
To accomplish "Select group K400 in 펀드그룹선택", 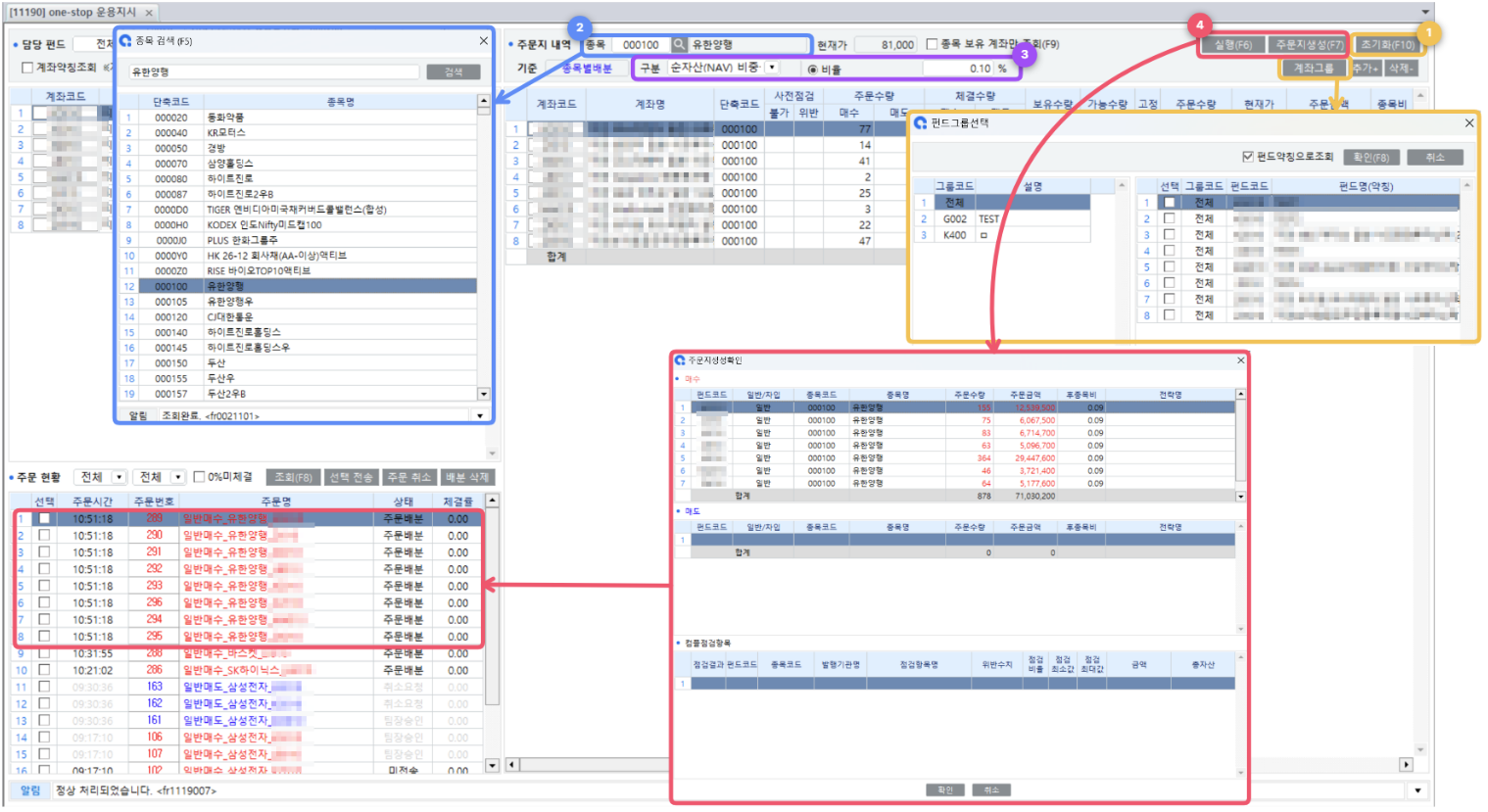I will (1001, 235).
